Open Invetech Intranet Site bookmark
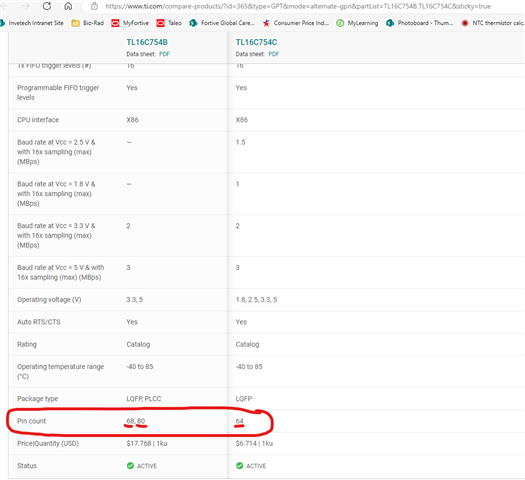This screenshot has height=480, width=525. pyautogui.click(x=32, y=23)
